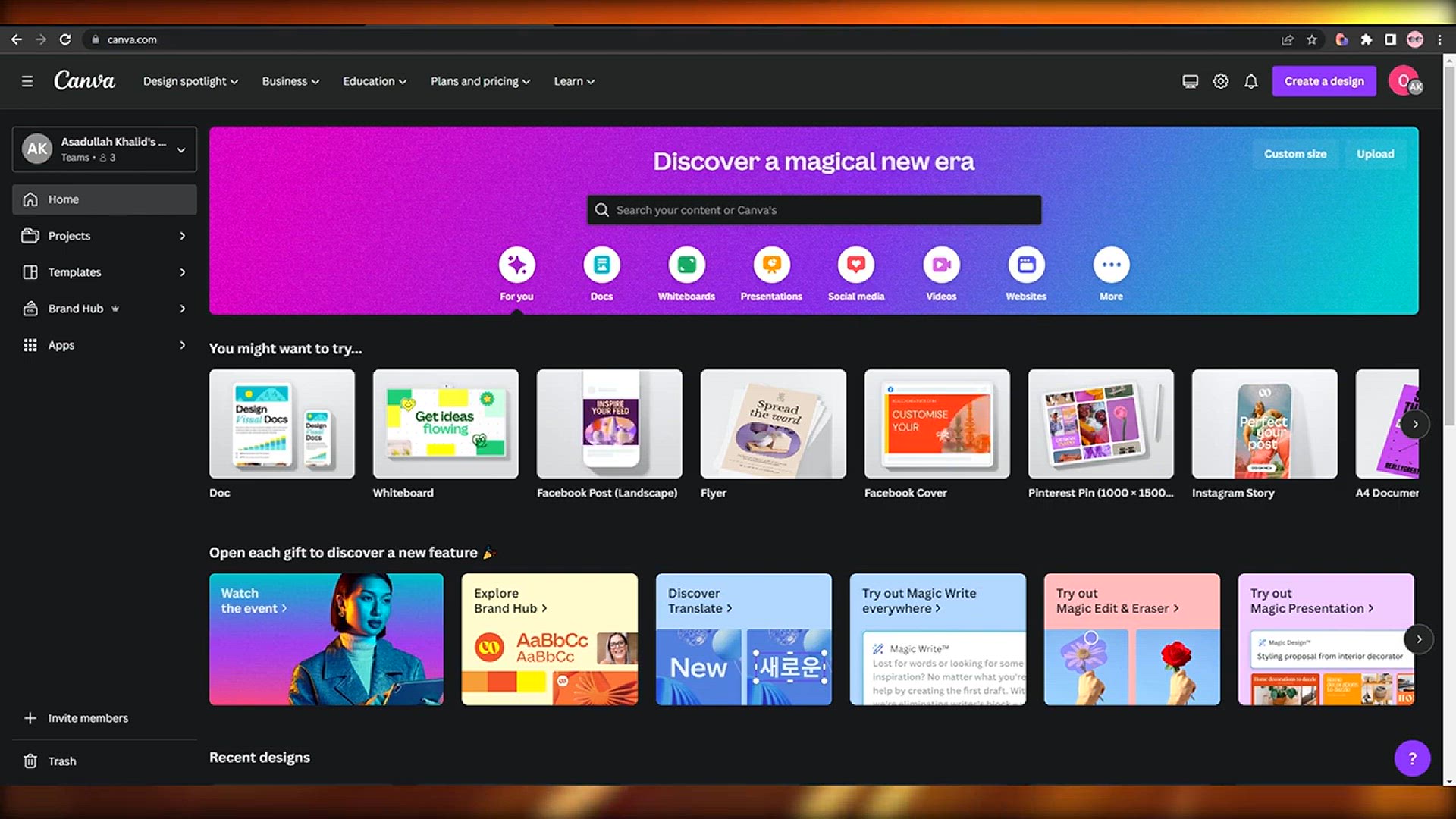
Task: Open the settings gear icon
Action: click(x=1221, y=81)
